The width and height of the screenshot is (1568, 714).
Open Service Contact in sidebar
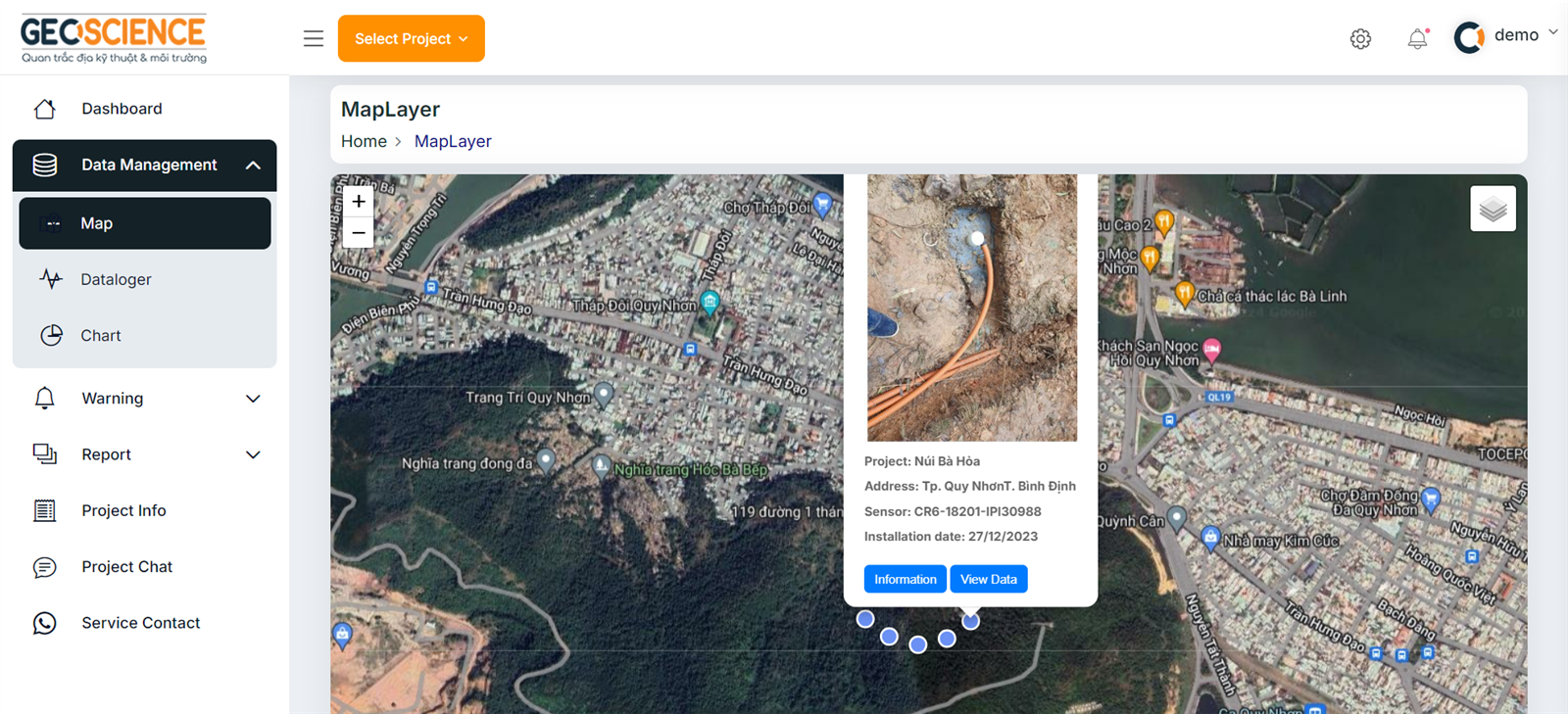click(140, 623)
